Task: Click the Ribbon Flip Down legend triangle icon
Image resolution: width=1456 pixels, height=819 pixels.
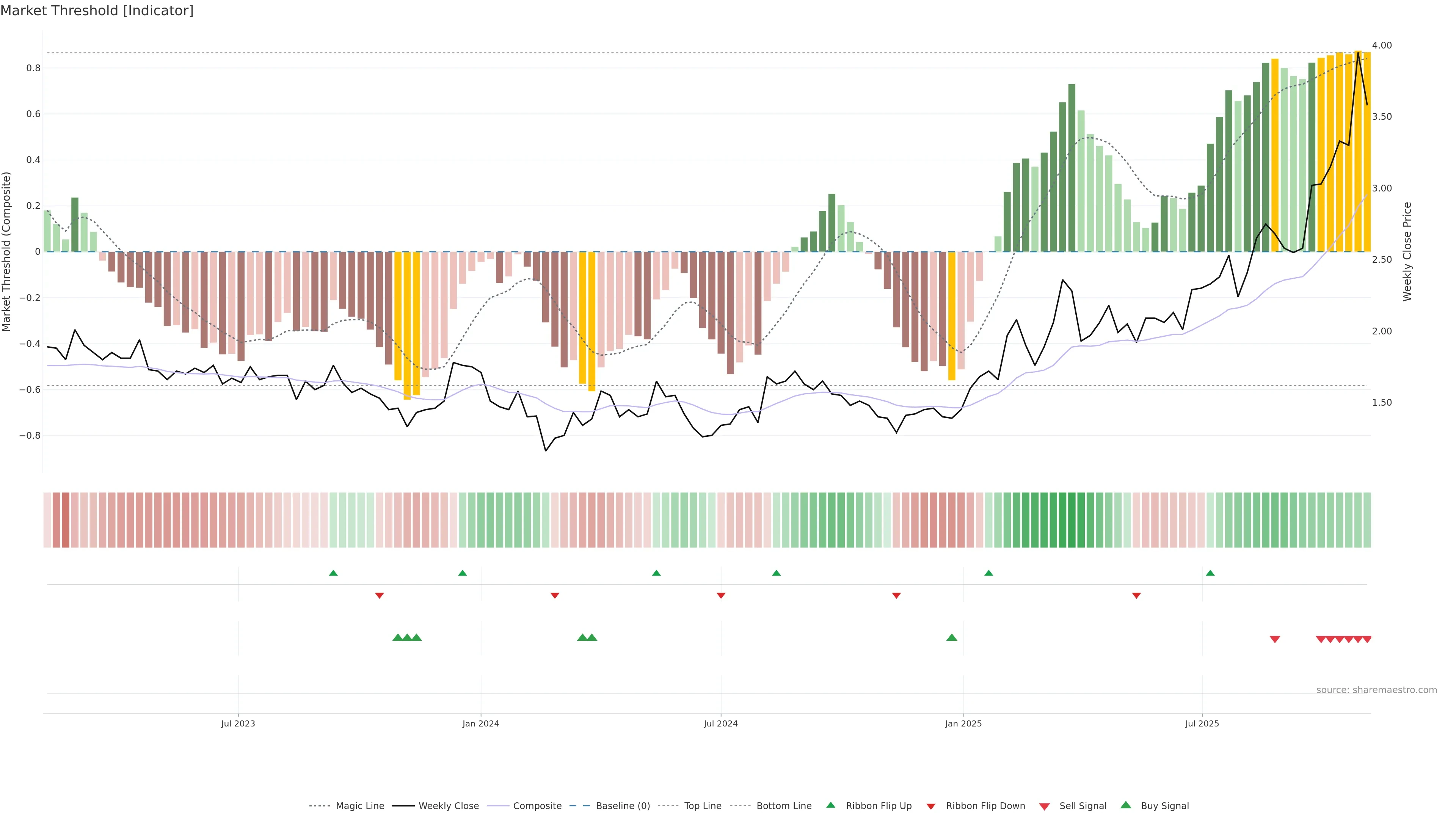Action: pos(930,806)
